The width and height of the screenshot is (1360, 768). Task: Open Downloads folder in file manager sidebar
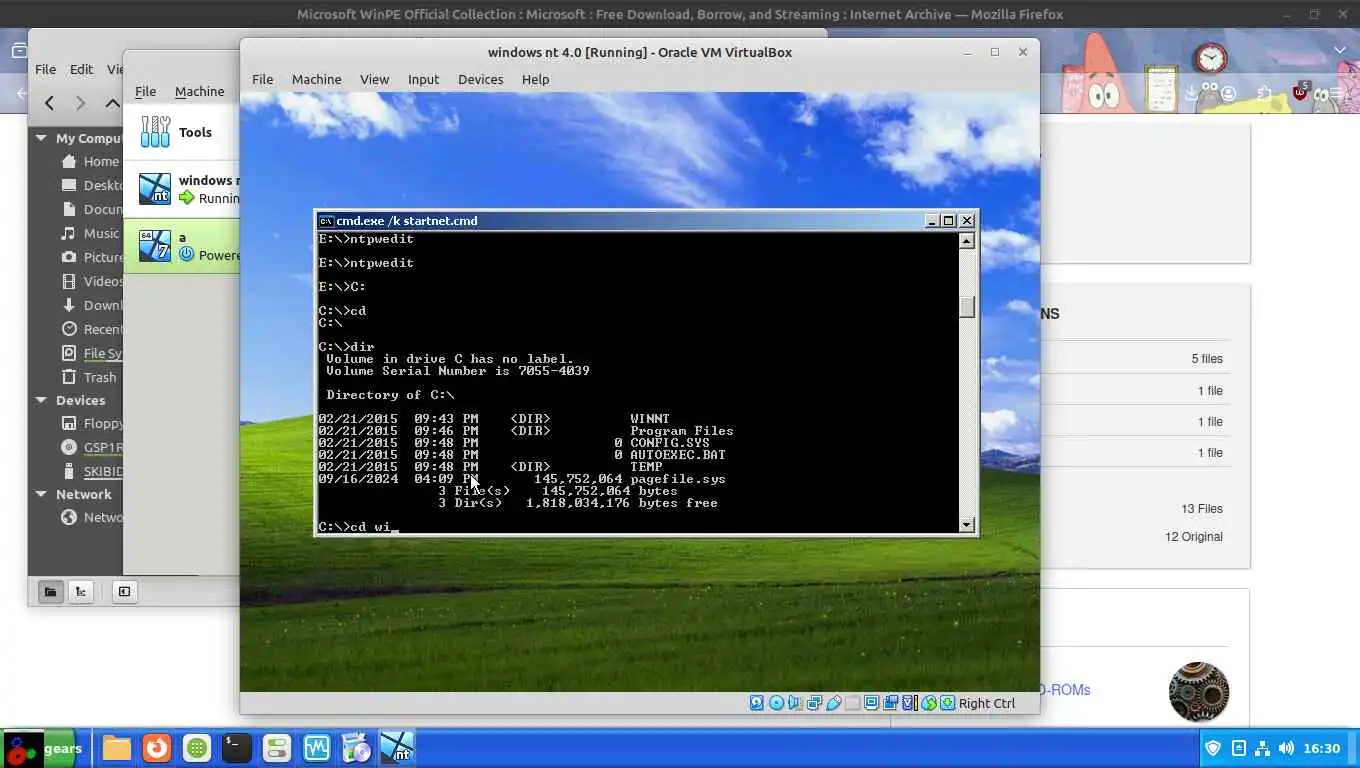[90, 305]
